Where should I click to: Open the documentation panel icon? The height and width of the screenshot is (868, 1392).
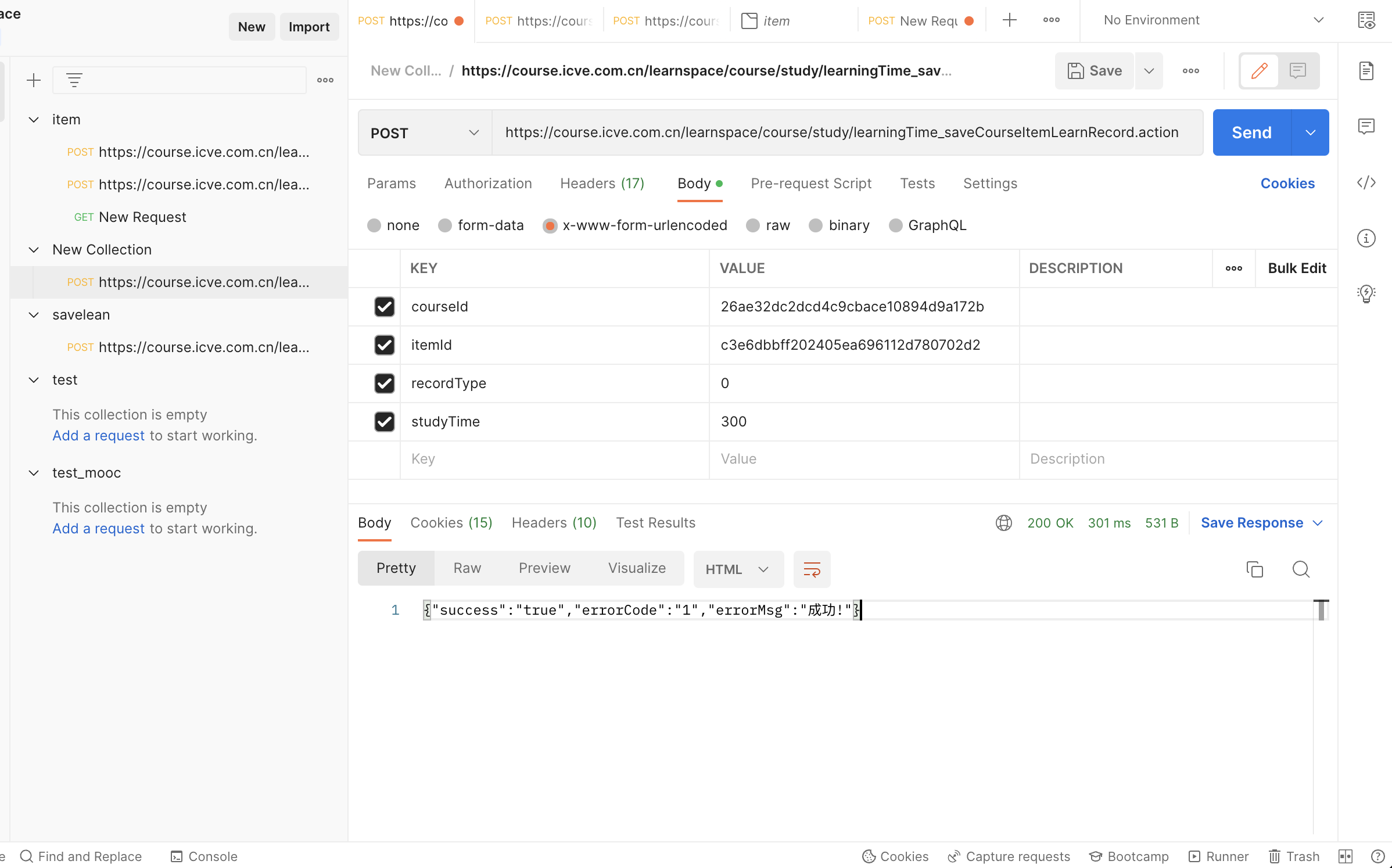click(1366, 71)
